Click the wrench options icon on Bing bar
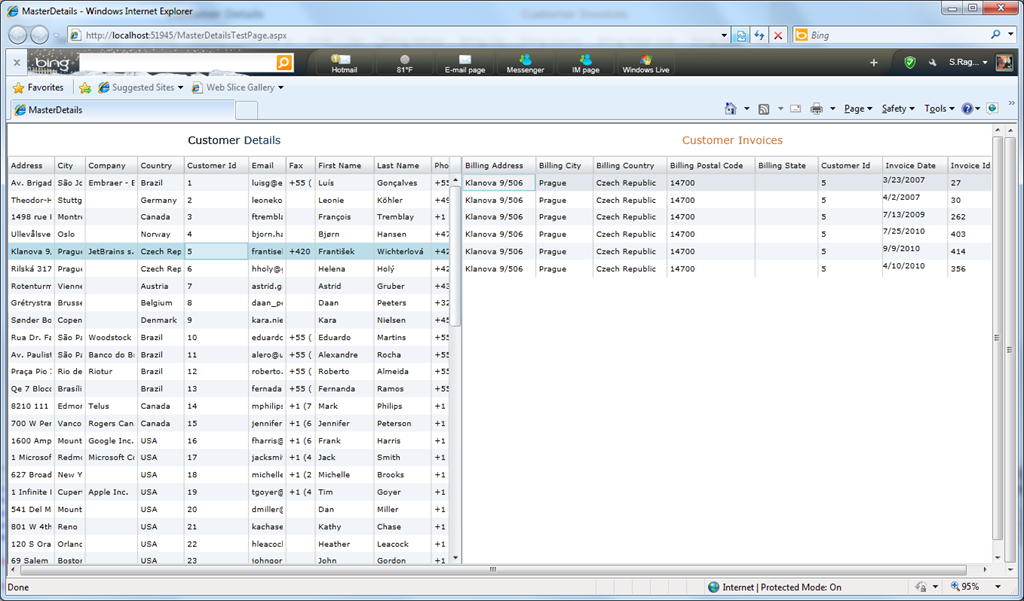The height and width of the screenshot is (601, 1024). [932, 63]
